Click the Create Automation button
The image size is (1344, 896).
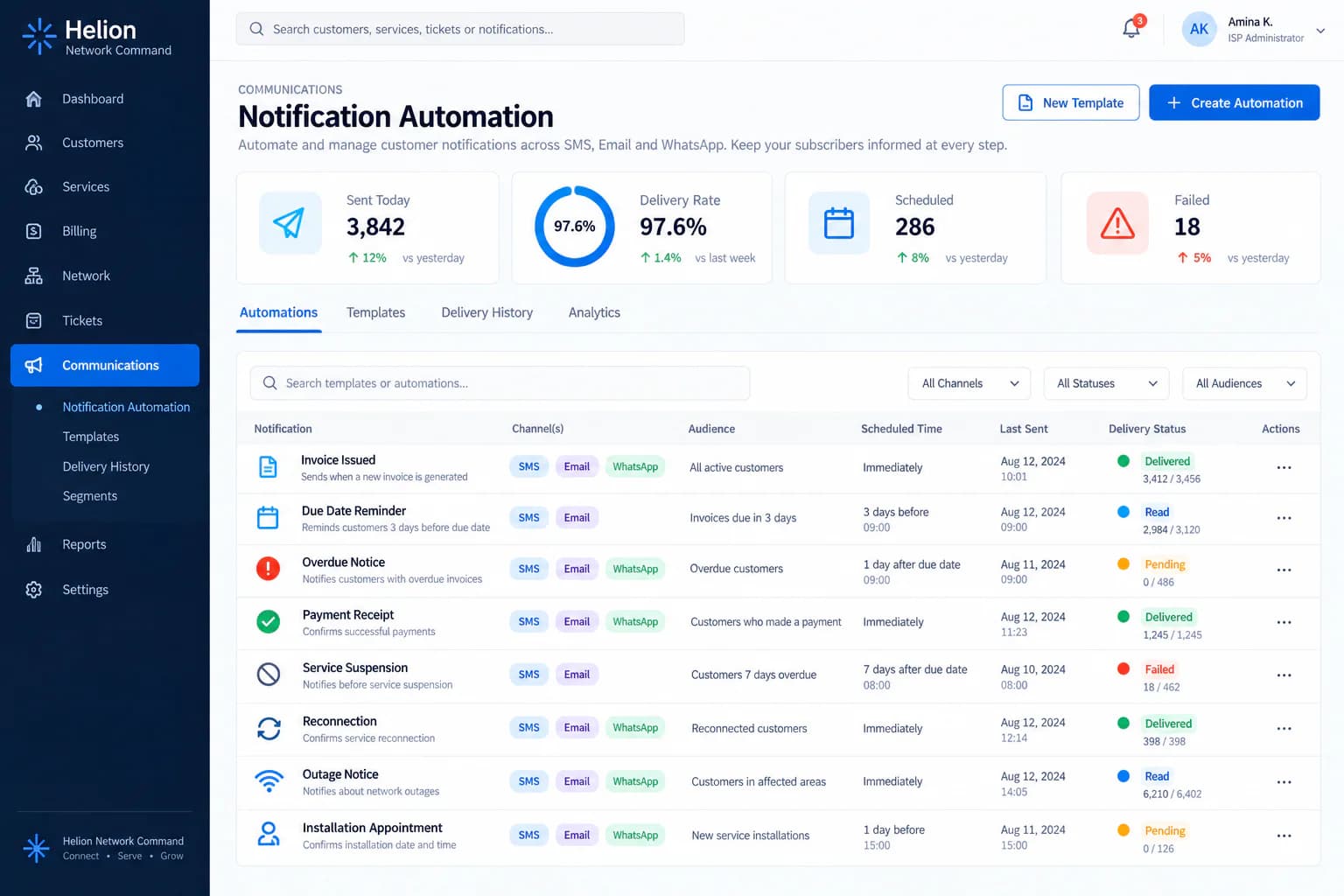click(1234, 102)
